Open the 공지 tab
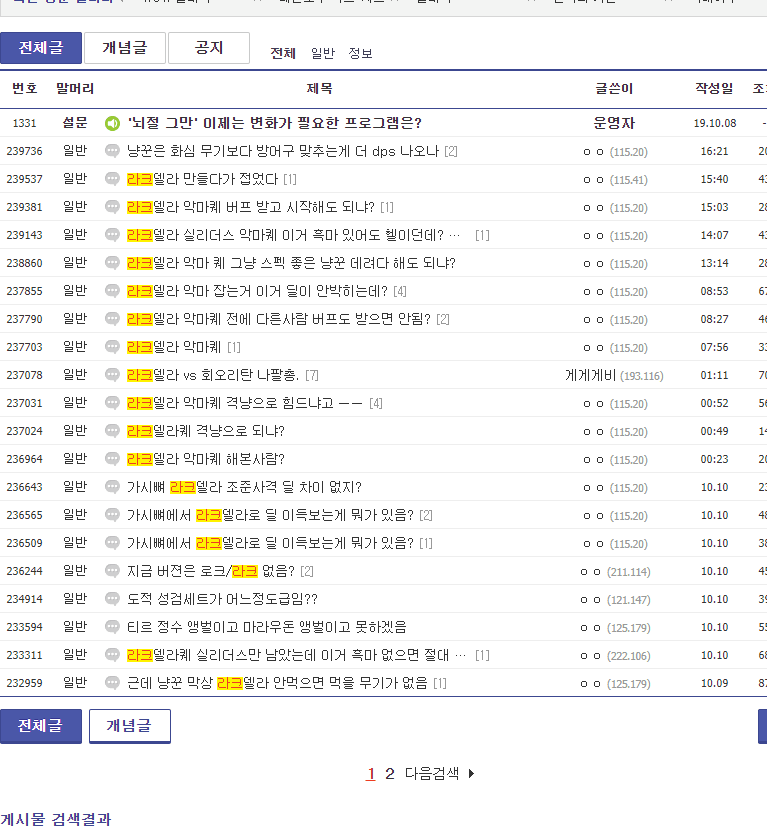This screenshot has height=828, width=767. point(208,48)
